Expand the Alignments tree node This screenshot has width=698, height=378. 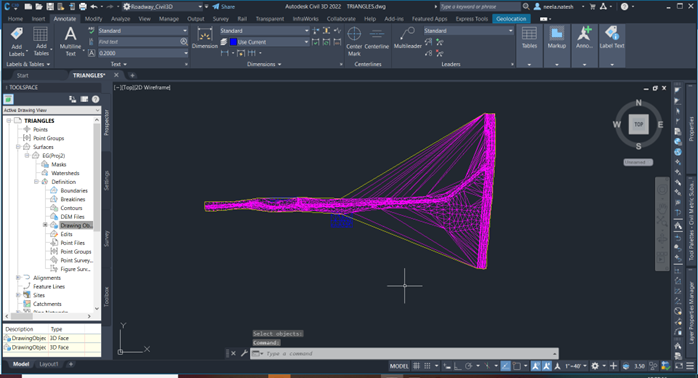18,278
